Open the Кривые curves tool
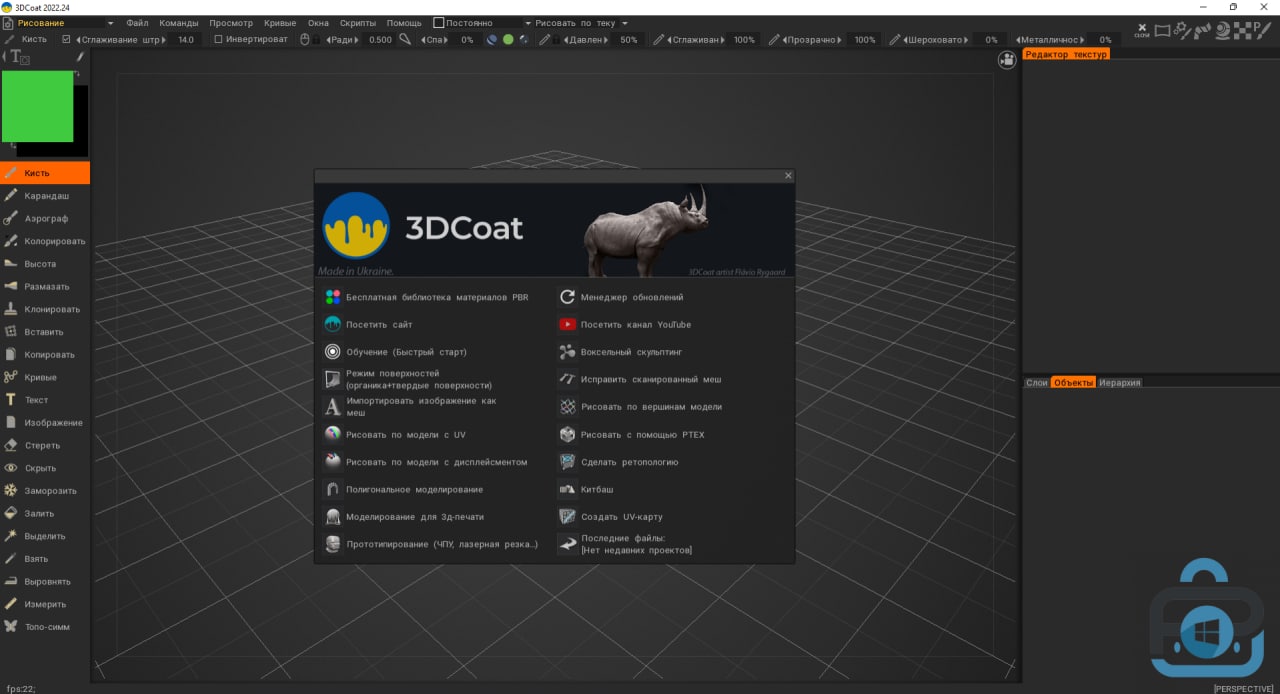The width and height of the screenshot is (1280, 694). point(45,377)
